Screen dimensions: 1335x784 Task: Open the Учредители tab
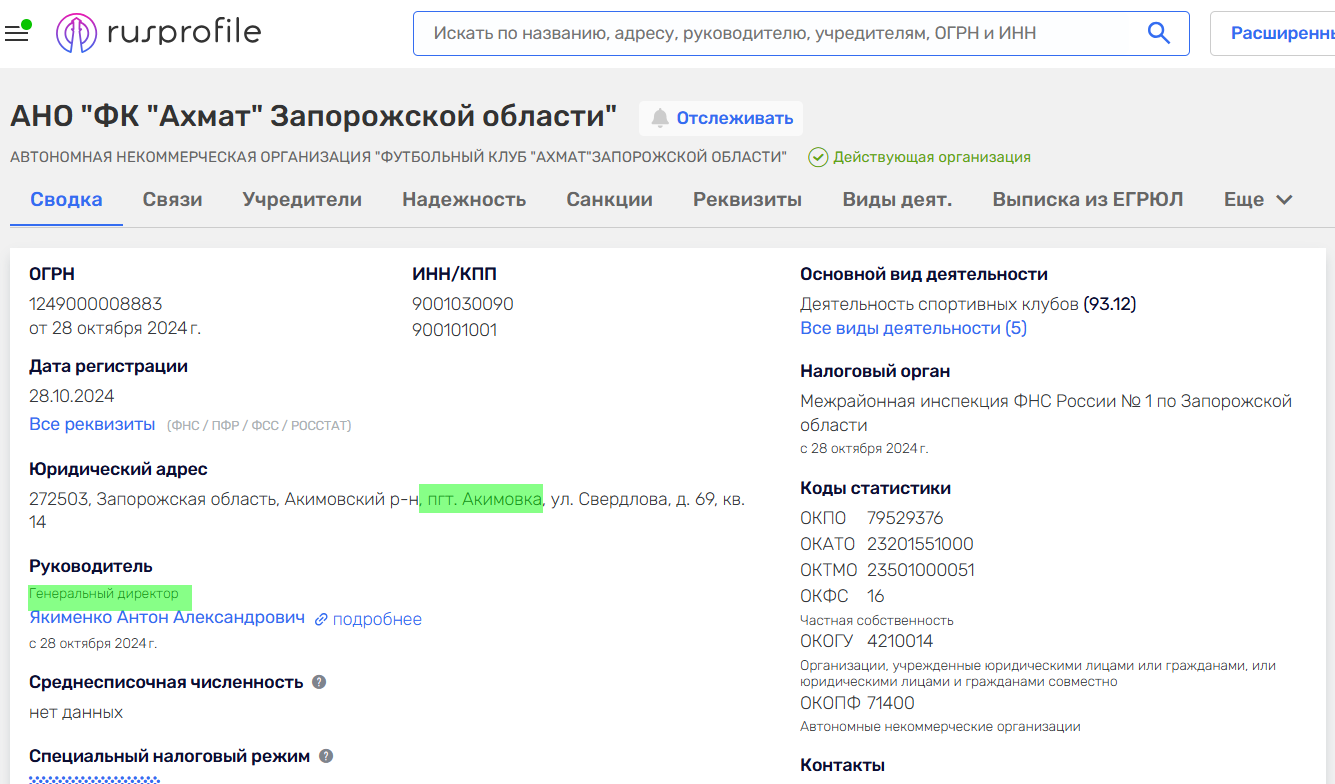302,199
